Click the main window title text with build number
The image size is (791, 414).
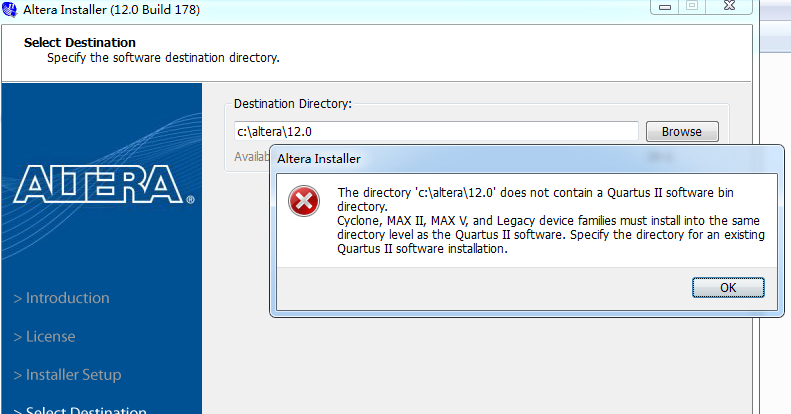(111, 10)
